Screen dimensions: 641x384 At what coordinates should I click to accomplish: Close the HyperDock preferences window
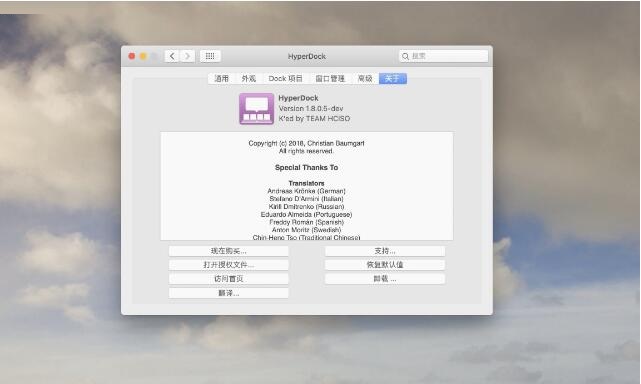pos(132,56)
